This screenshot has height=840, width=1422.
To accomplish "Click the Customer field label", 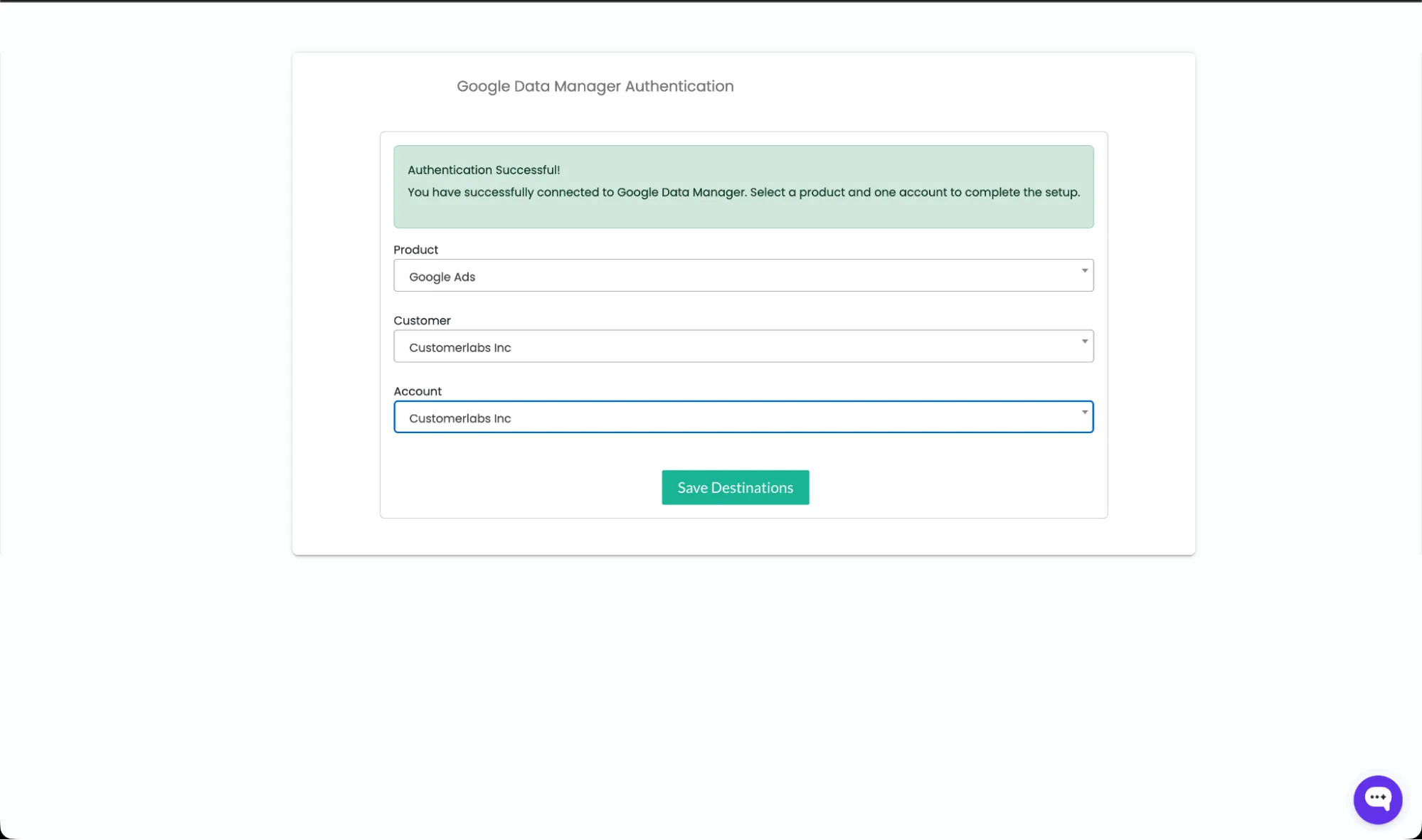I will point(422,321).
